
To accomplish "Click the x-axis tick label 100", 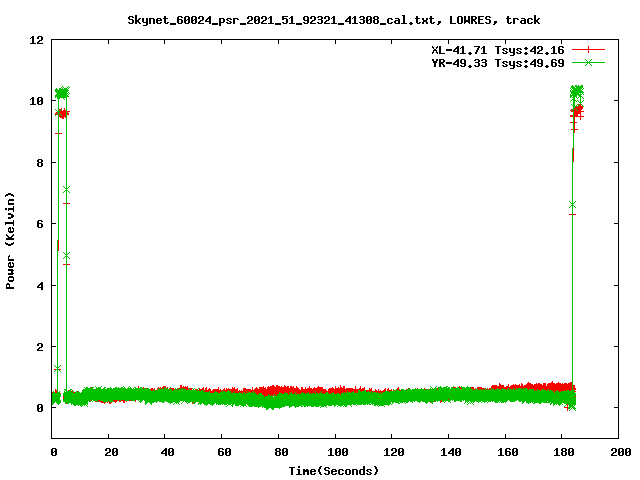I will (x=338, y=452).
